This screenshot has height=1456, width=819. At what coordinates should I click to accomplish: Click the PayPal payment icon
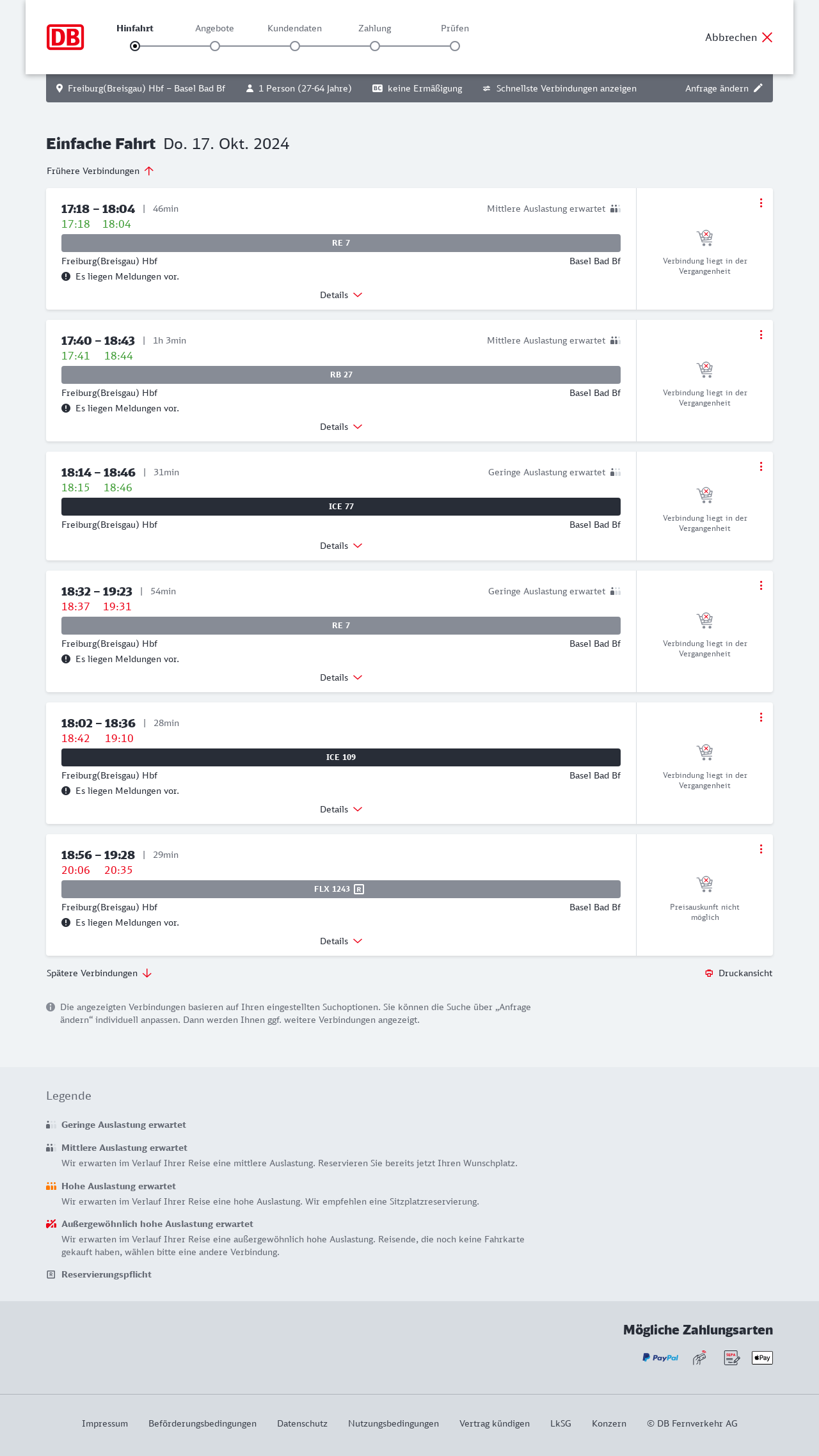(x=660, y=1357)
